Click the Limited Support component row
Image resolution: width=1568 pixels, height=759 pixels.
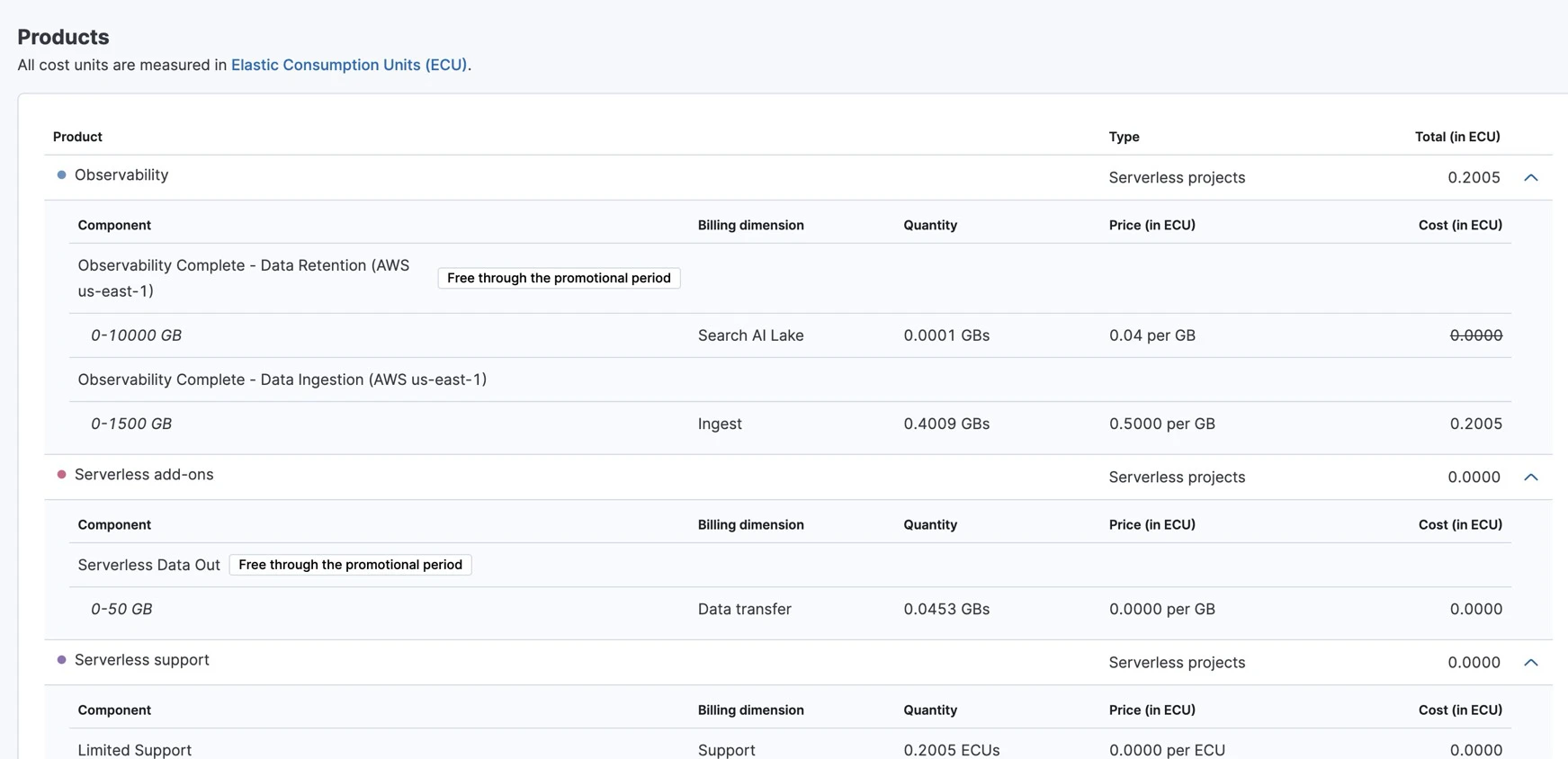click(790, 748)
